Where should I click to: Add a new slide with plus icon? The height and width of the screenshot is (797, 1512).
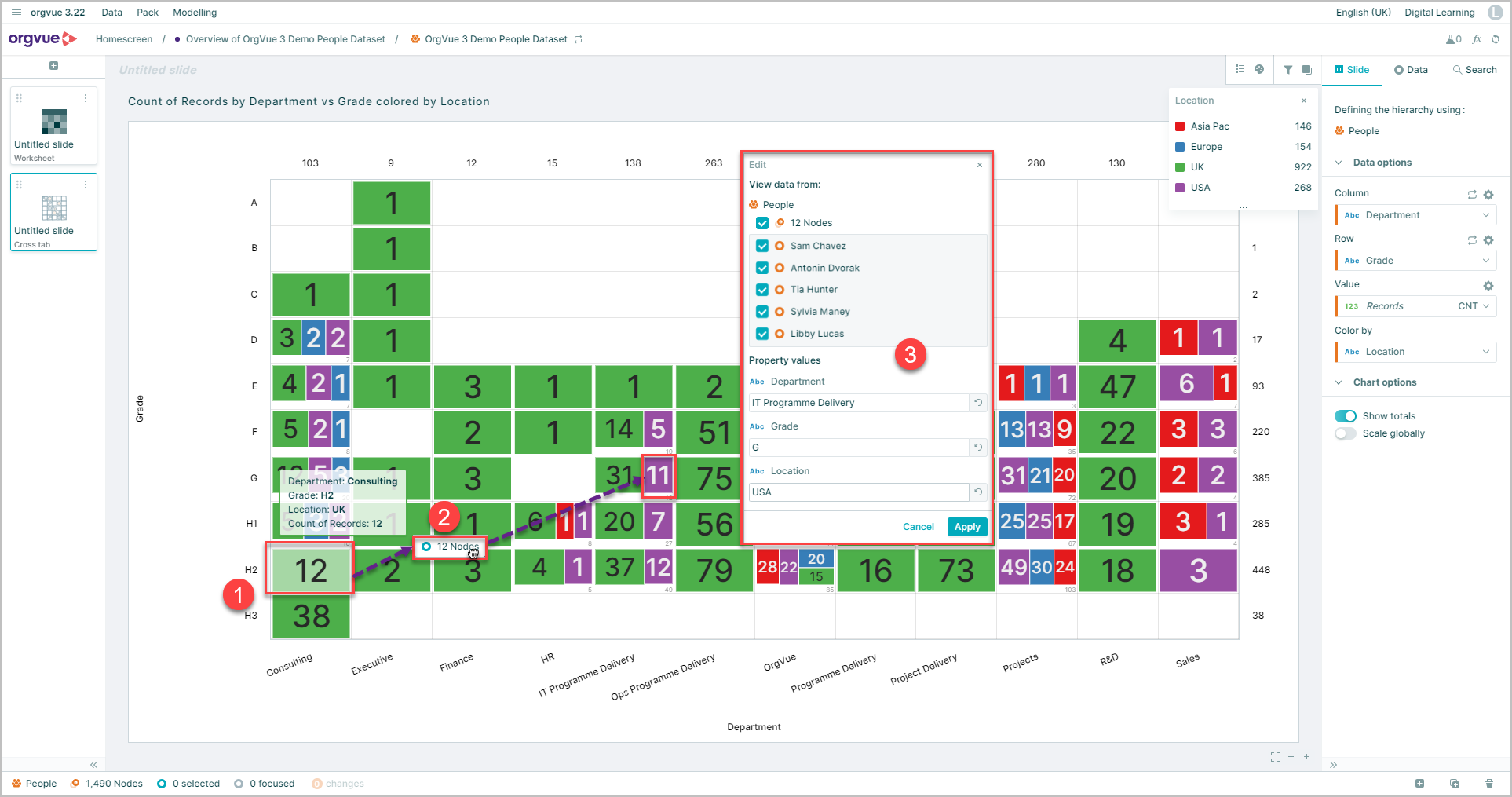coord(53,66)
